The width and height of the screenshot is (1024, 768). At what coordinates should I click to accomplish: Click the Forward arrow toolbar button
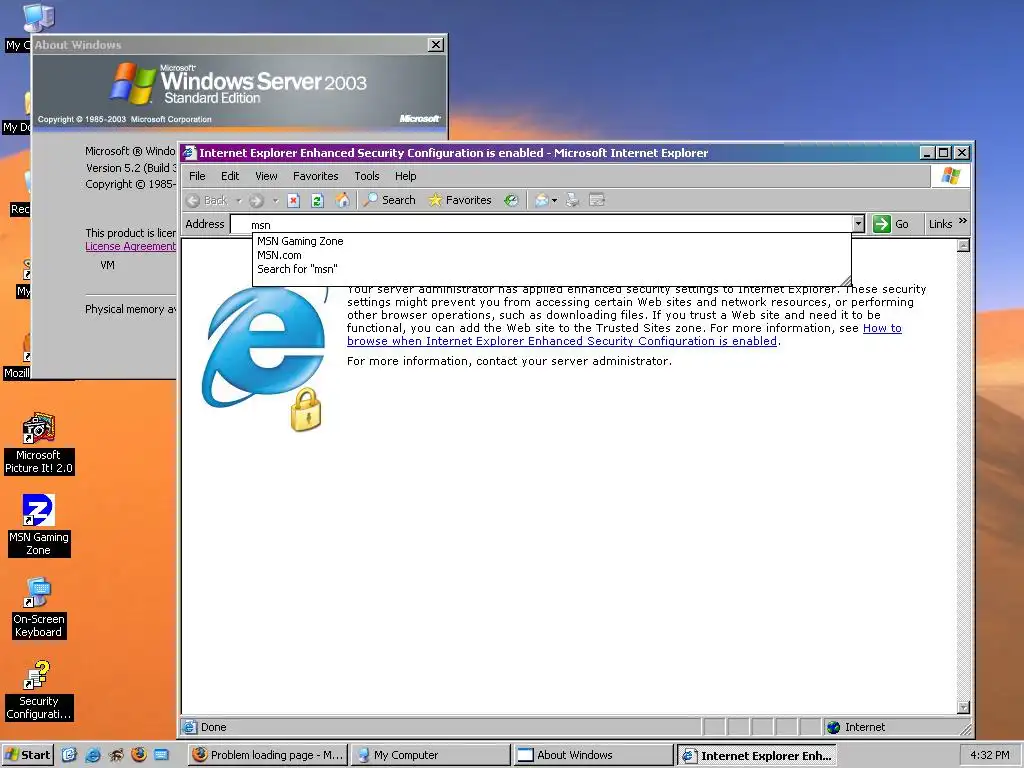[256, 200]
